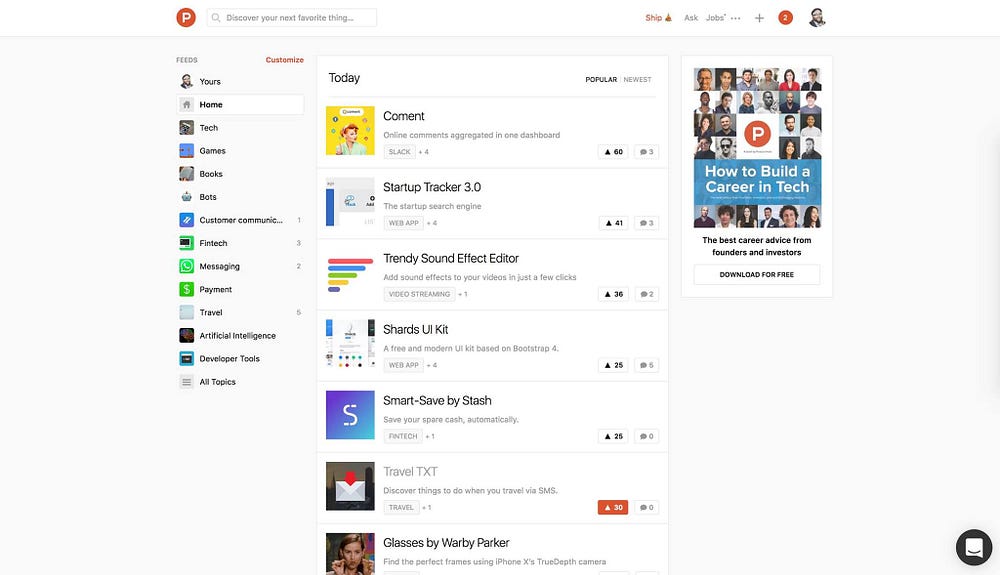Click the FINTECH topic tag
The height and width of the screenshot is (575, 1000).
tap(403, 437)
